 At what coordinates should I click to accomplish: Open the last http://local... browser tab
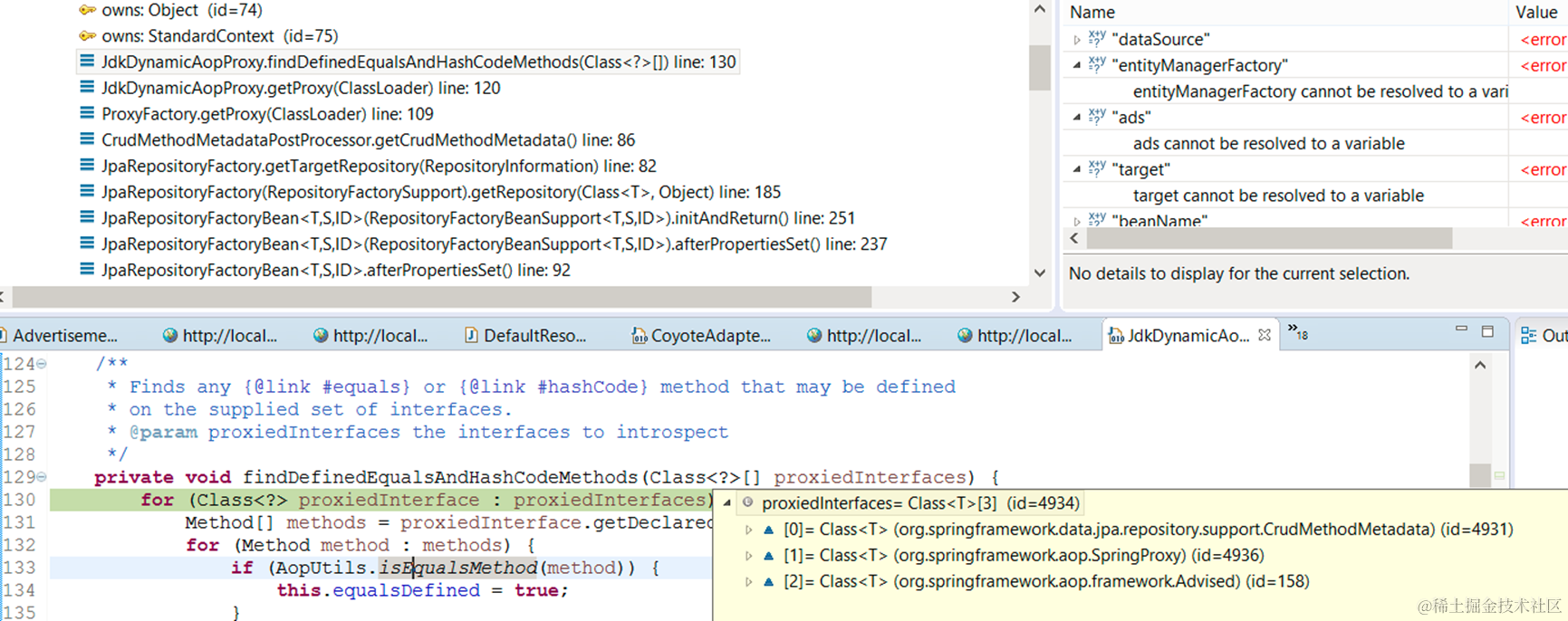(x=1015, y=336)
